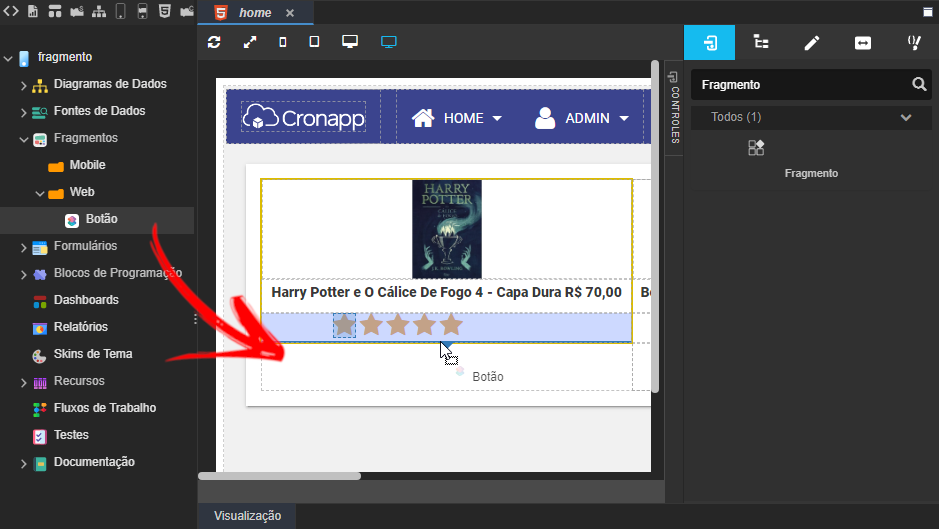Expand the Documentação node
Viewport: 939px width, 529px height.
pos(23,464)
